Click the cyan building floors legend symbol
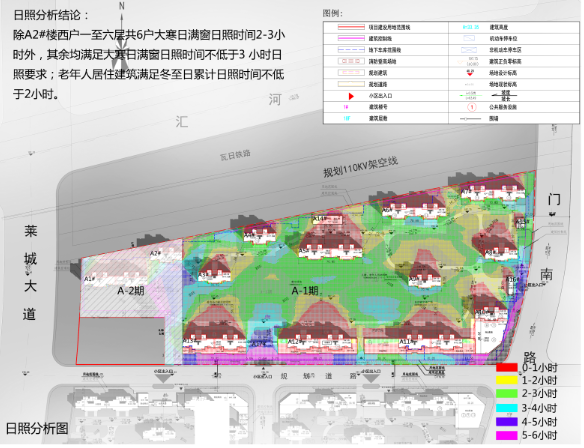 (347, 118)
